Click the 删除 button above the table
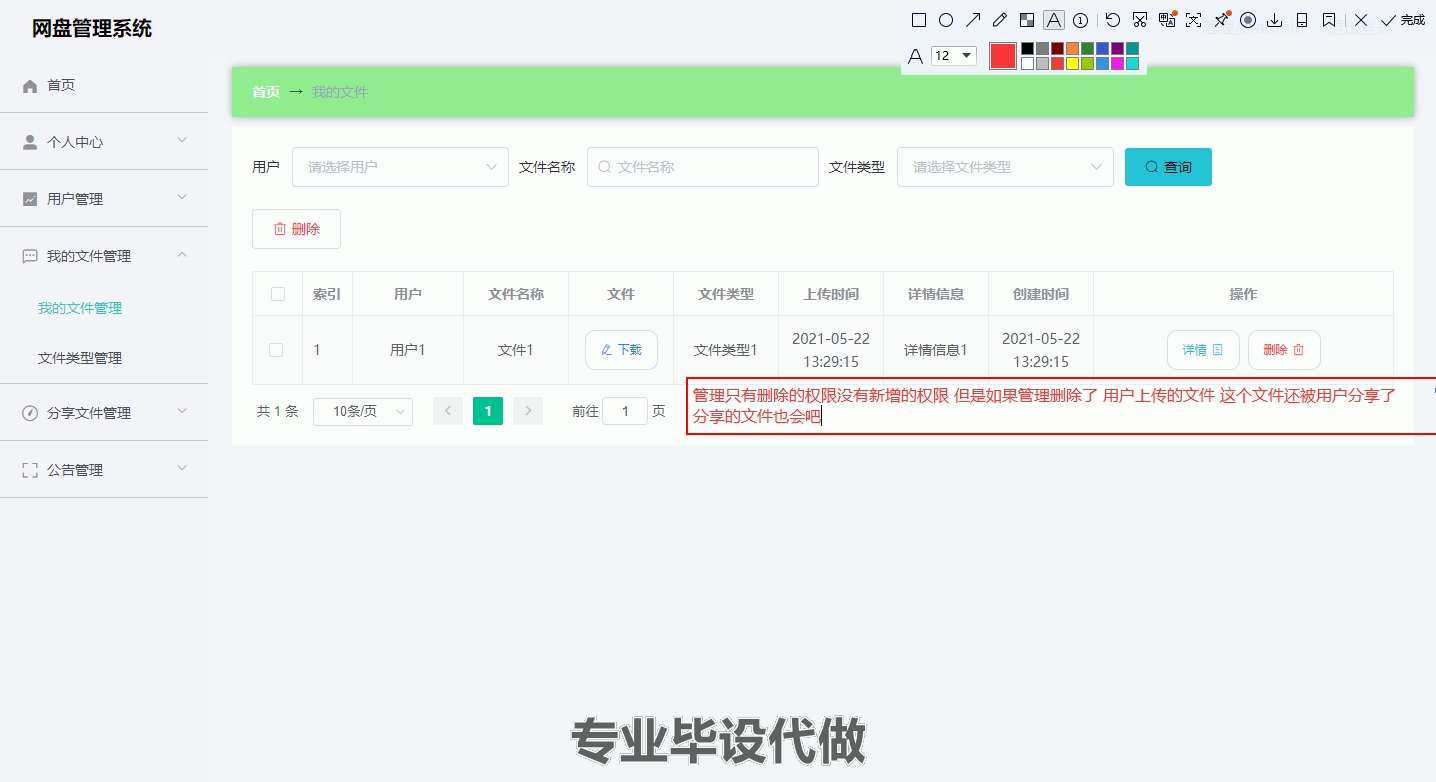 point(296,229)
